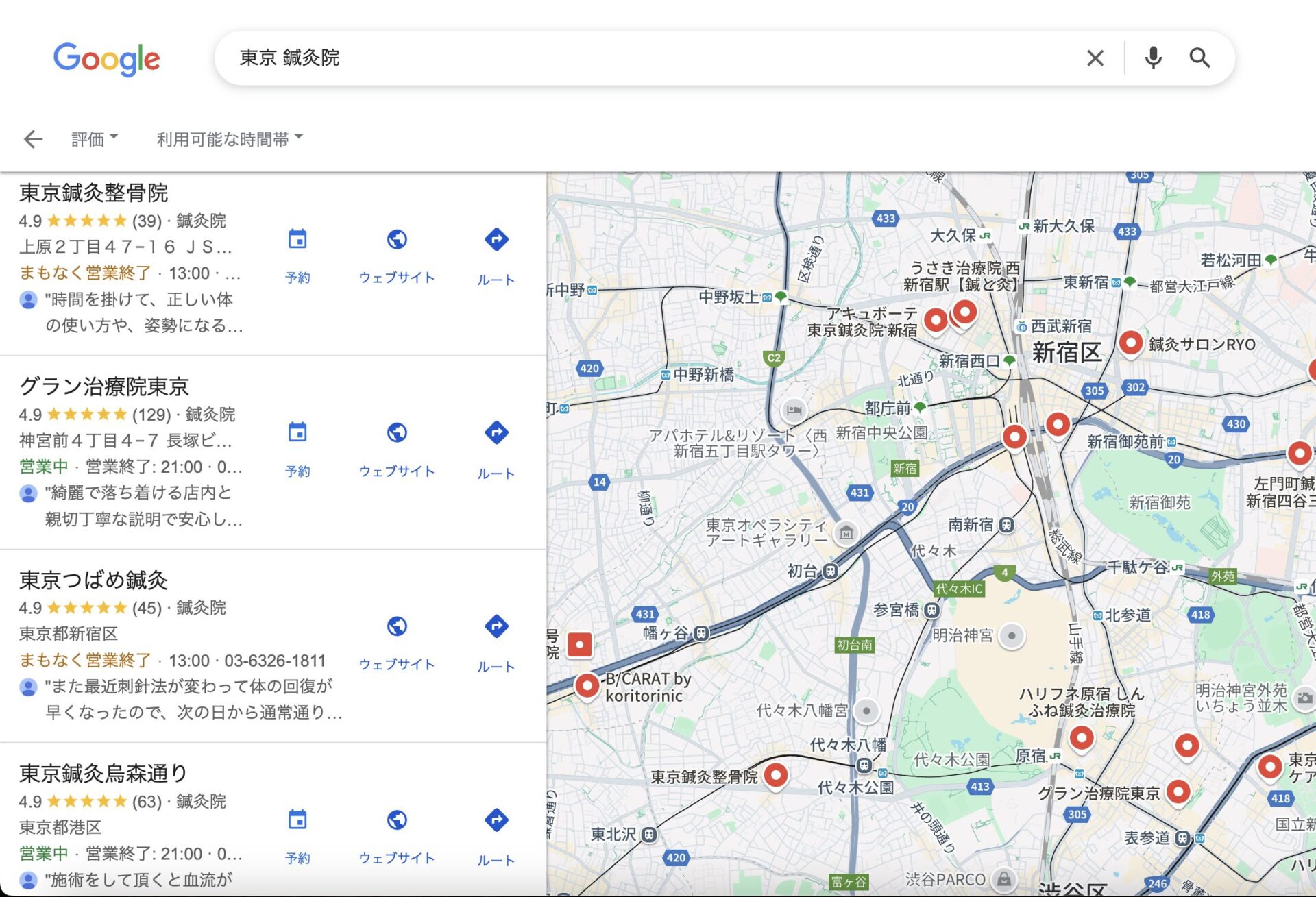Click the 幡ケ谷 station label on map
Screen dimensions: 1316x897
click(x=664, y=633)
